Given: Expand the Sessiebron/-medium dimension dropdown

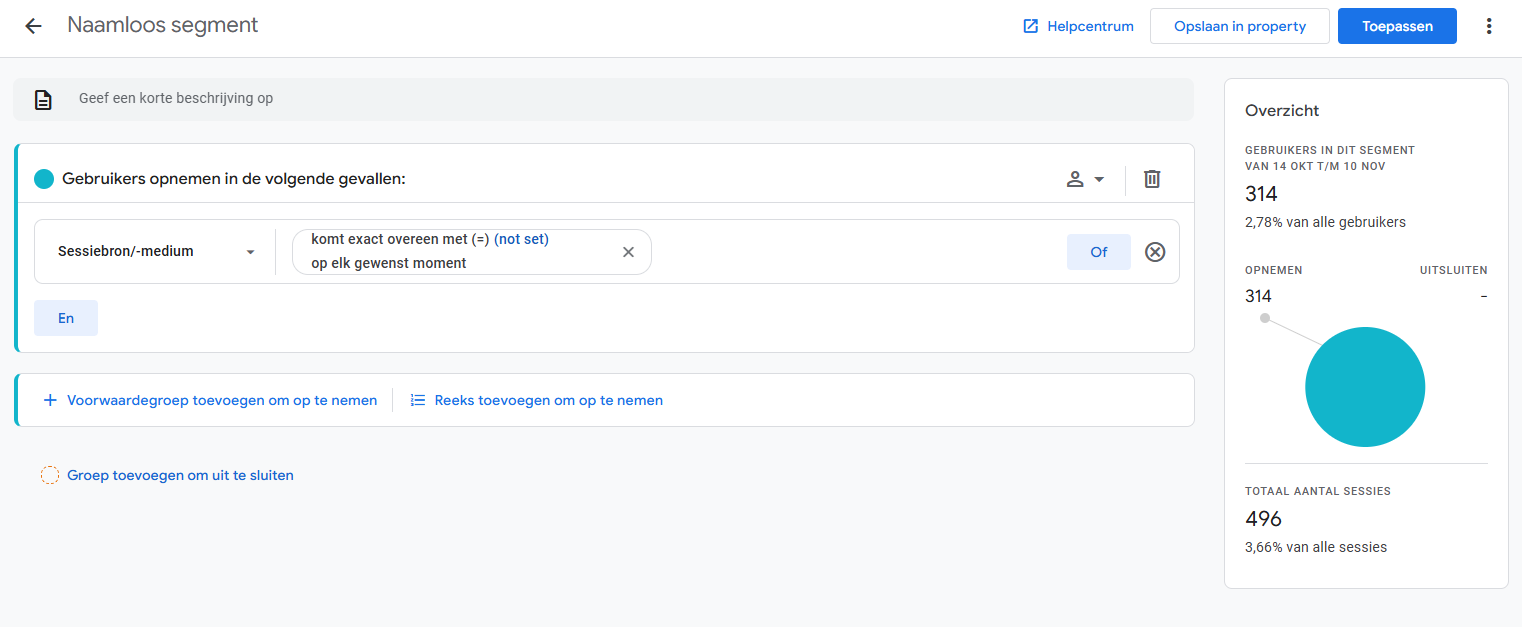Looking at the screenshot, I should coord(155,252).
